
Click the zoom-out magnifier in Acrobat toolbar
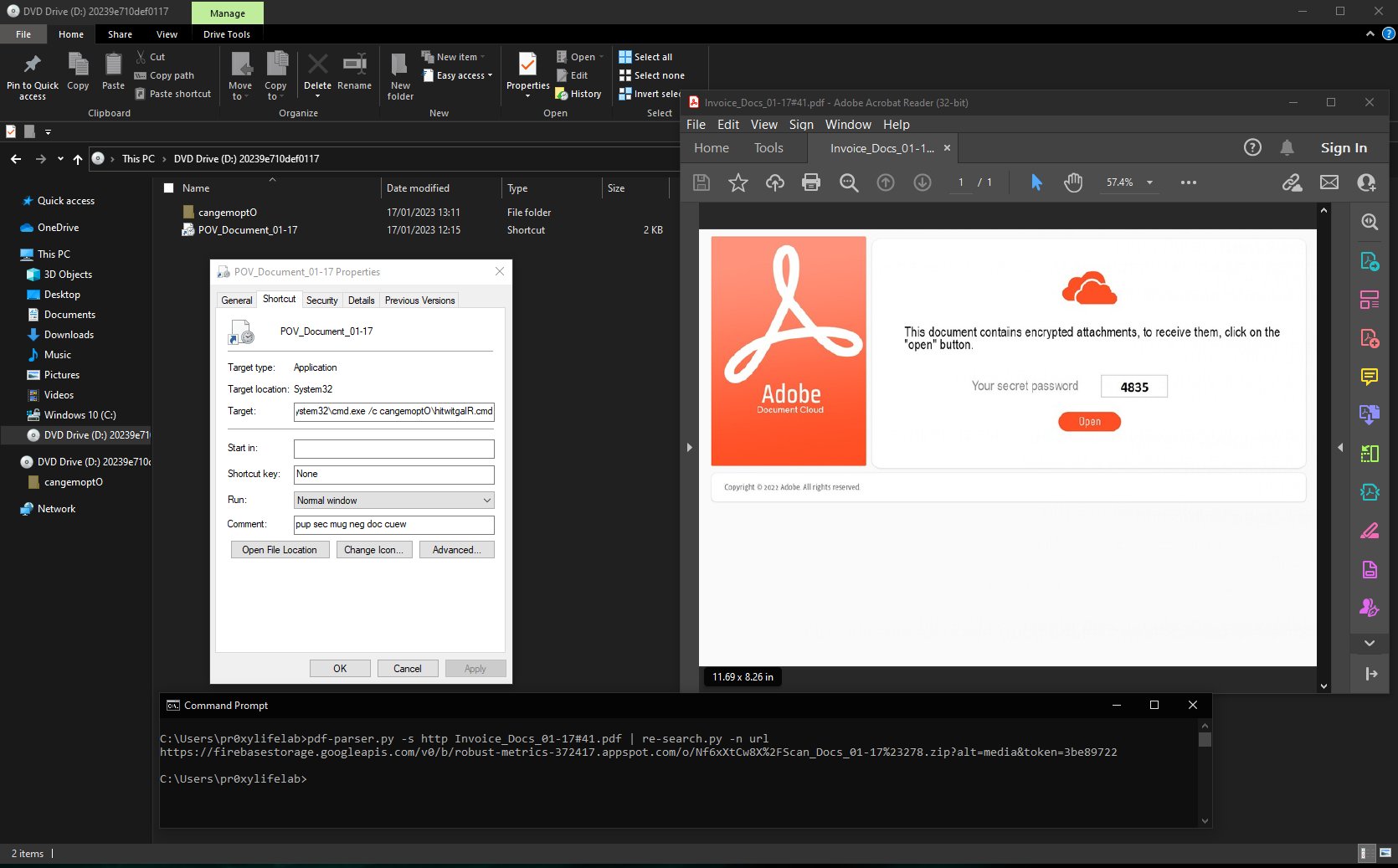849,182
